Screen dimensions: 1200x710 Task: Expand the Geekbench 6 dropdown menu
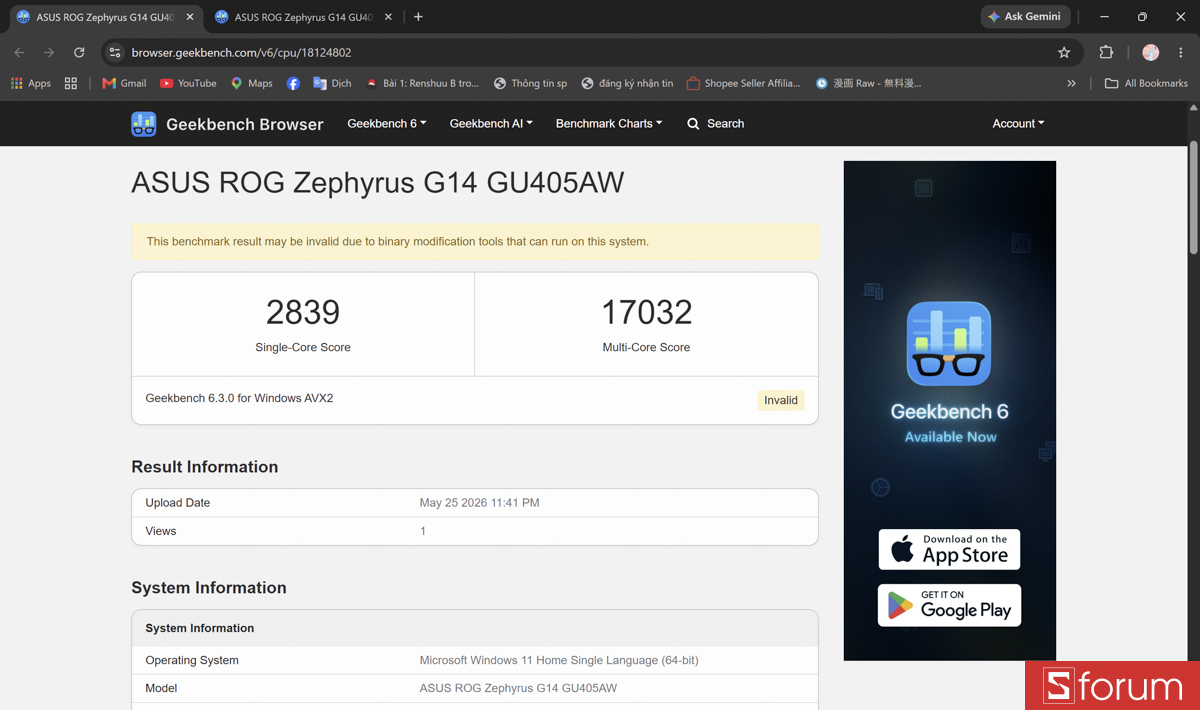[387, 124]
